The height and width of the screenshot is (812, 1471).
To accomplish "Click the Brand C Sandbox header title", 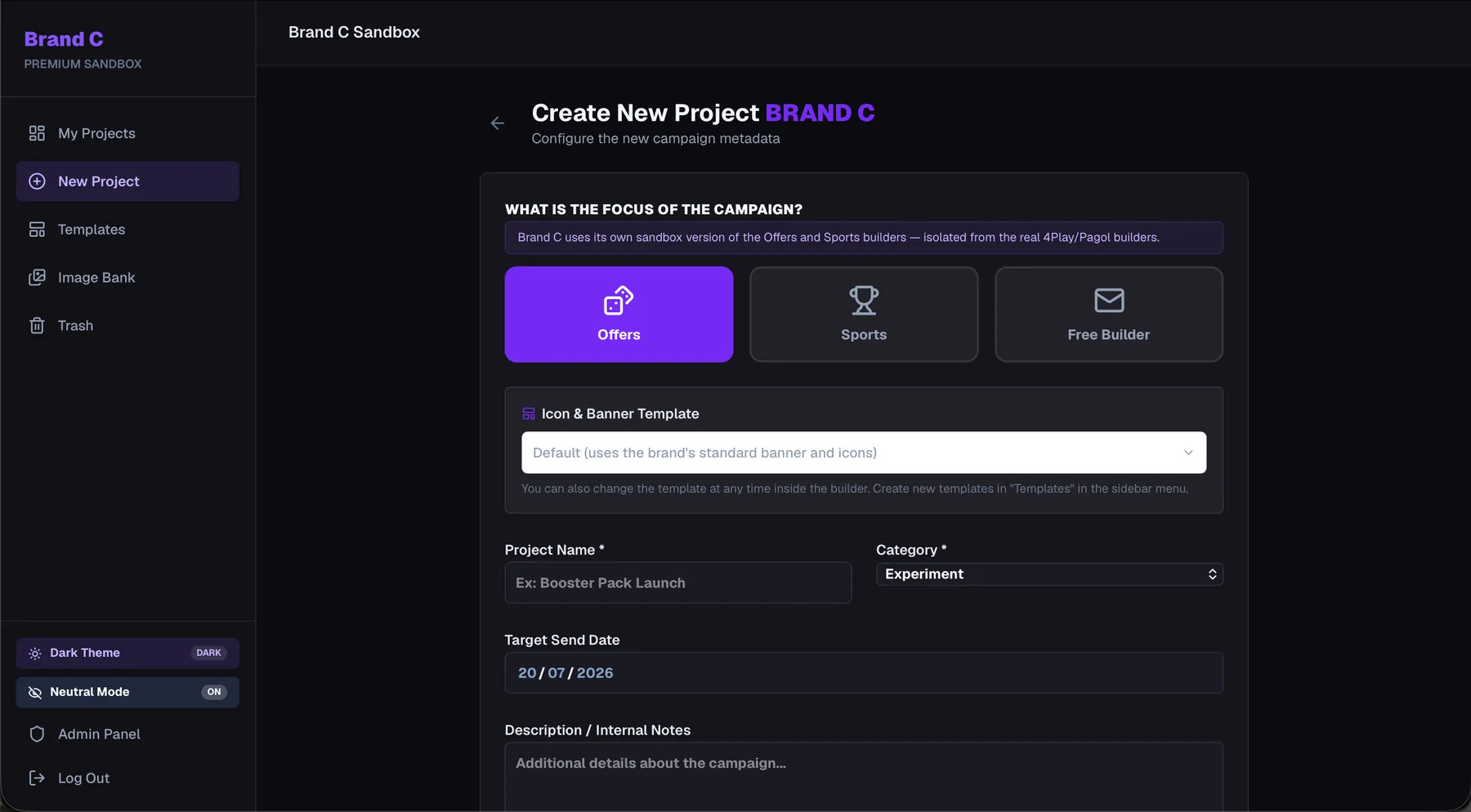I will pos(354,33).
